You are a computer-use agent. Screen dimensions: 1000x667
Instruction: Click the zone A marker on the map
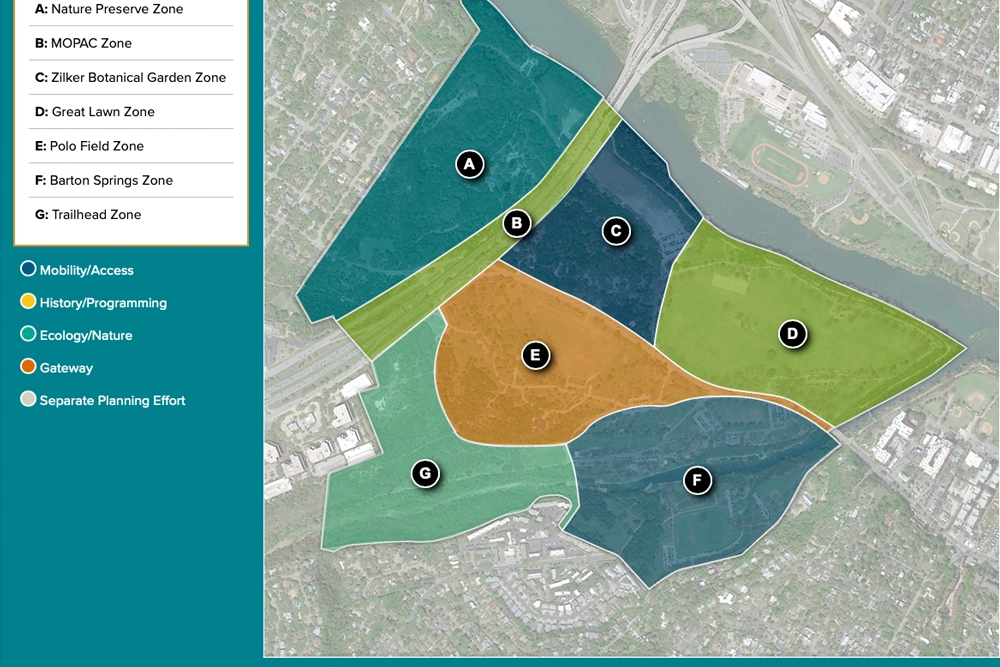pos(469,165)
